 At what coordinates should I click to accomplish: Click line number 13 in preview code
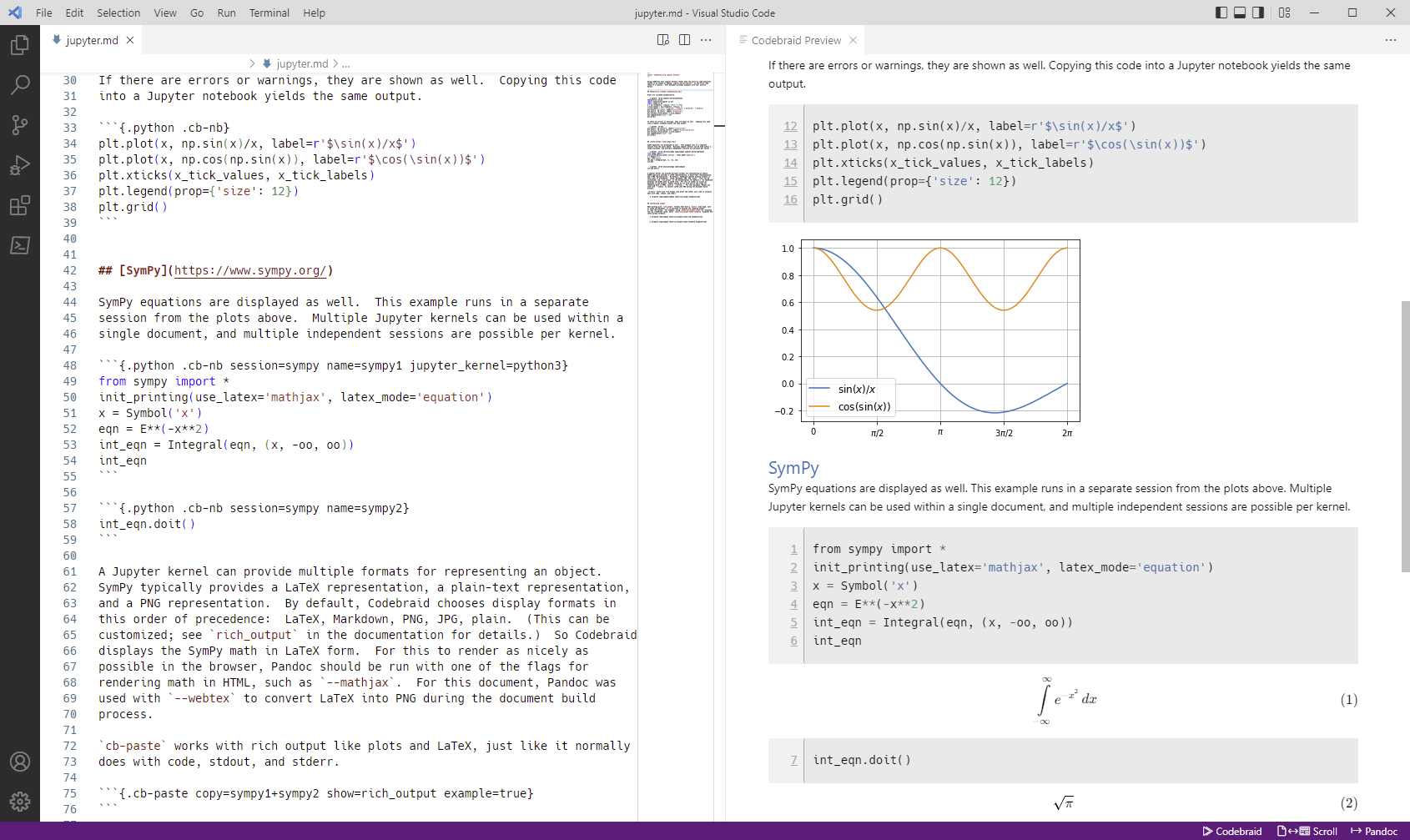(x=790, y=144)
